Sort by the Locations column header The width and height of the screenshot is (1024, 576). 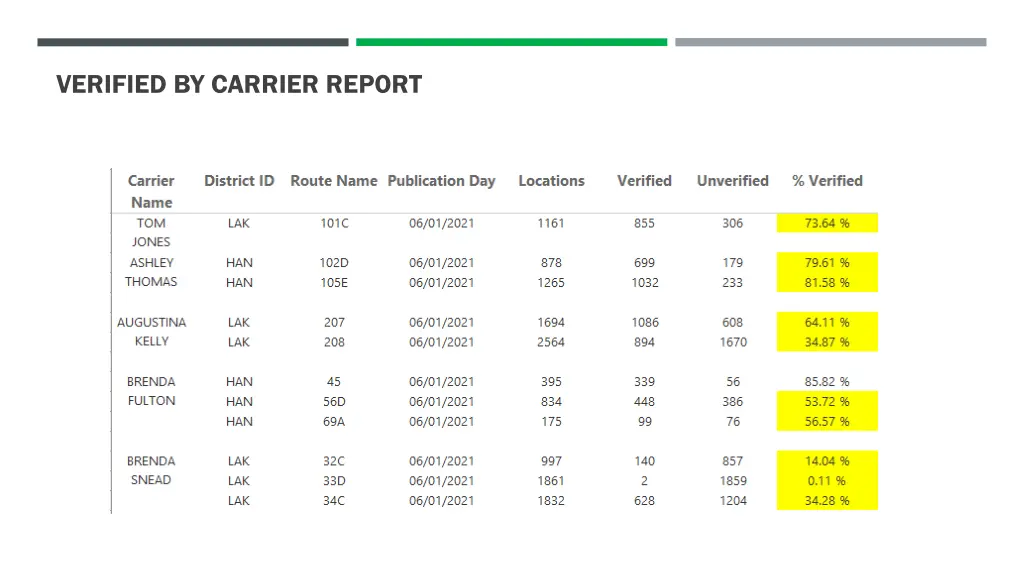(x=551, y=181)
